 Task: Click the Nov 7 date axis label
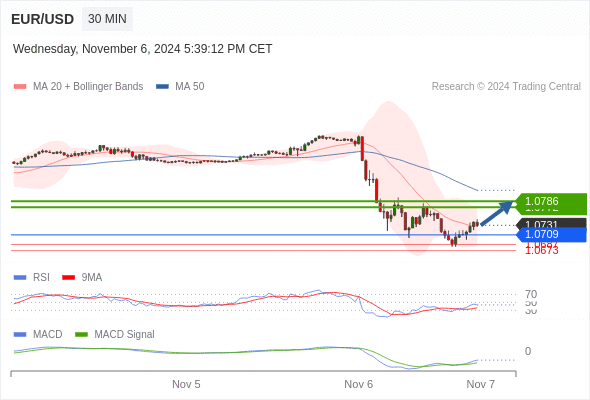pyautogui.click(x=481, y=384)
